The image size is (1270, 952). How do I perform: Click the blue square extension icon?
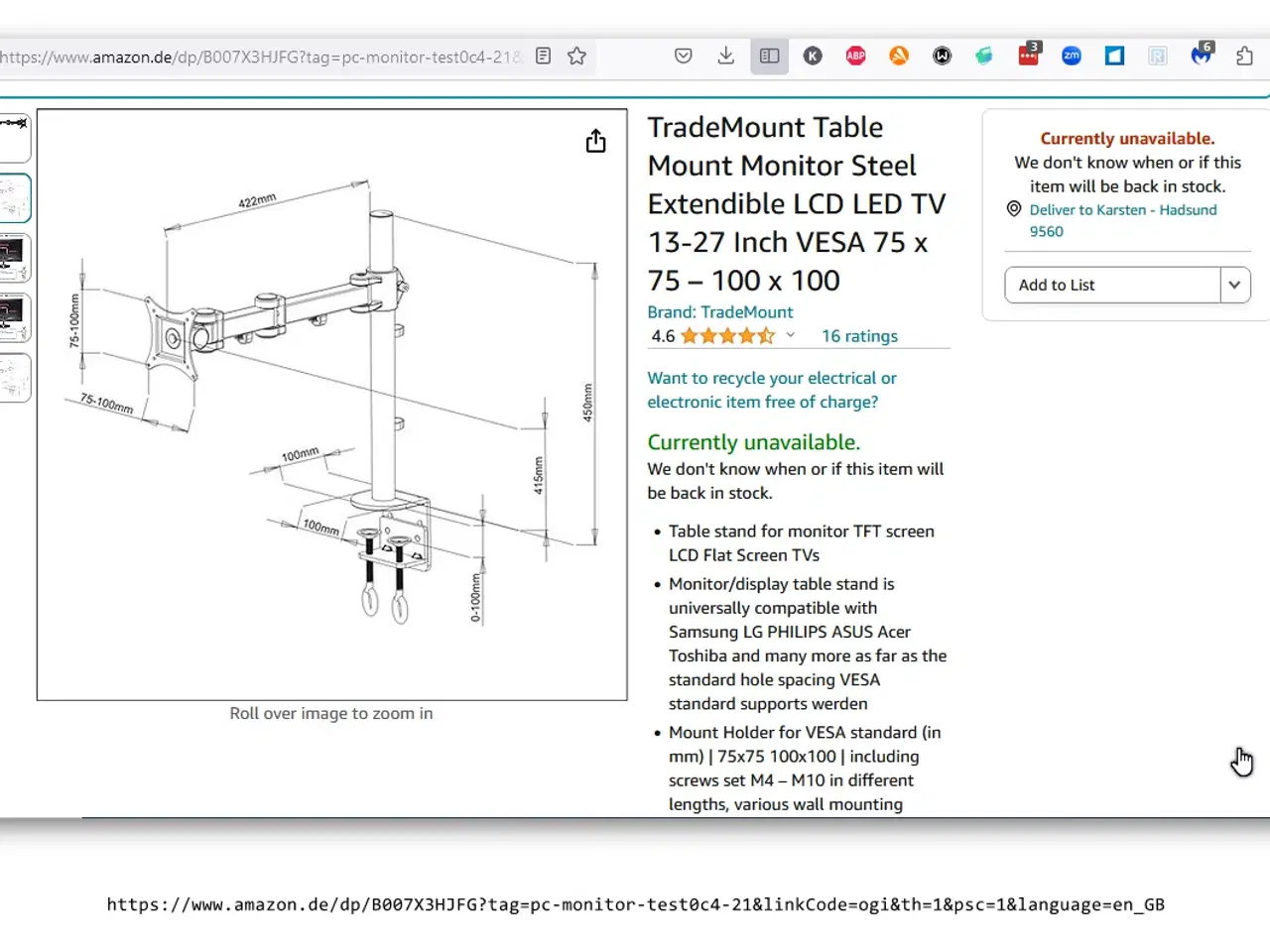[x=1114, y=57]
